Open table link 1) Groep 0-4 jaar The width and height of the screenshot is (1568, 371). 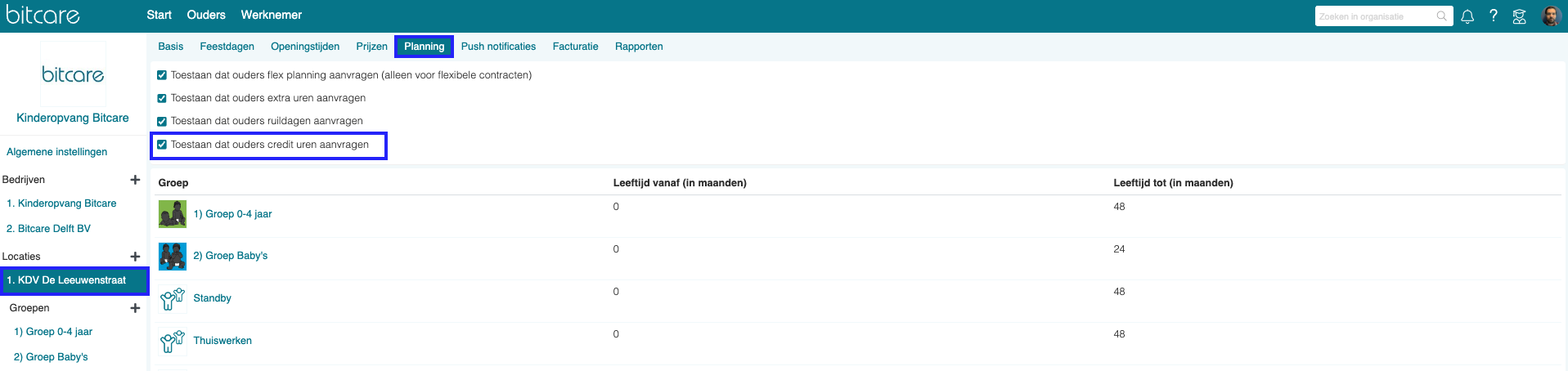click(x=232, y=214)
